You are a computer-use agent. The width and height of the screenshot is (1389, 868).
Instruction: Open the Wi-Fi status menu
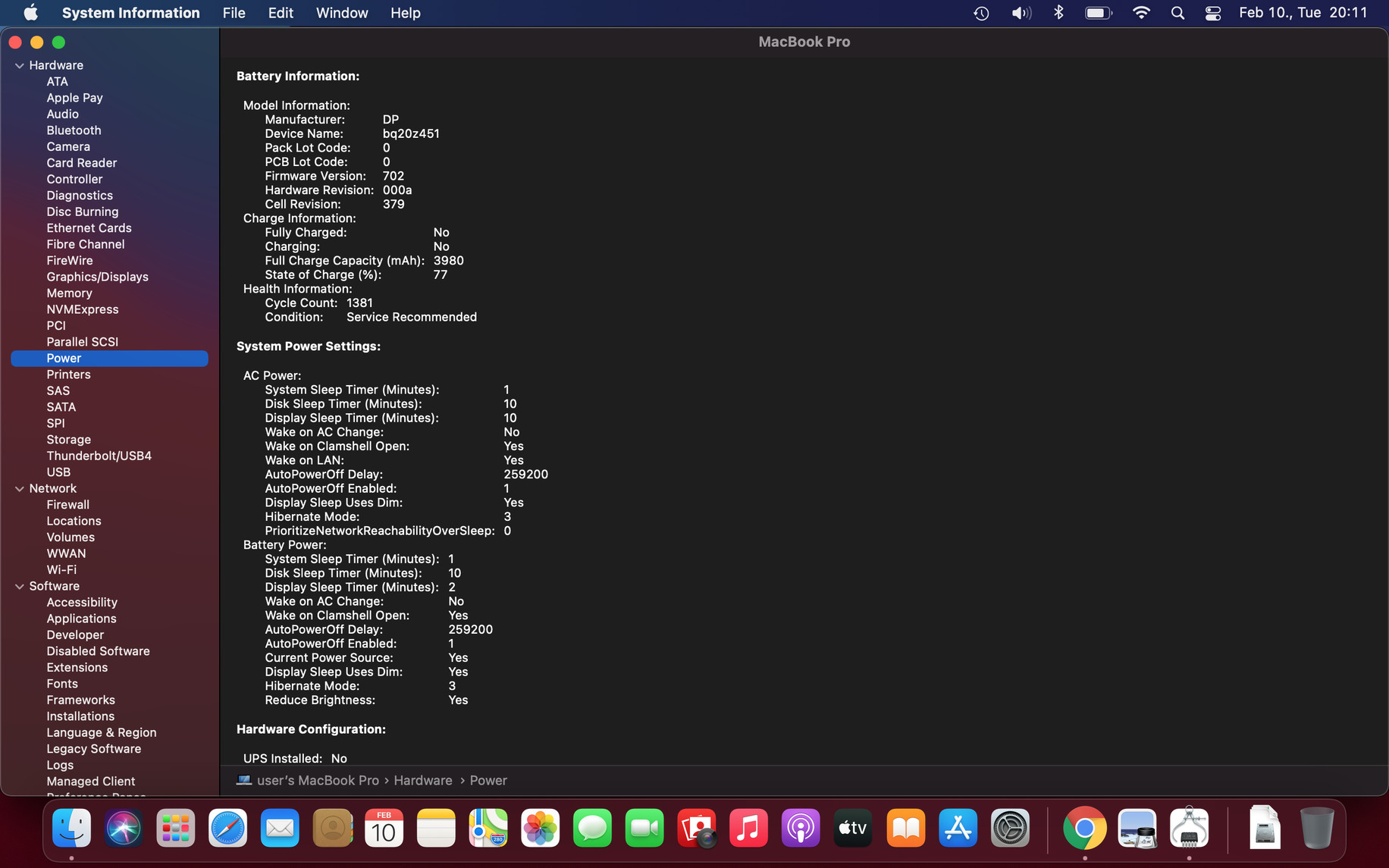tap(1140, 13)
